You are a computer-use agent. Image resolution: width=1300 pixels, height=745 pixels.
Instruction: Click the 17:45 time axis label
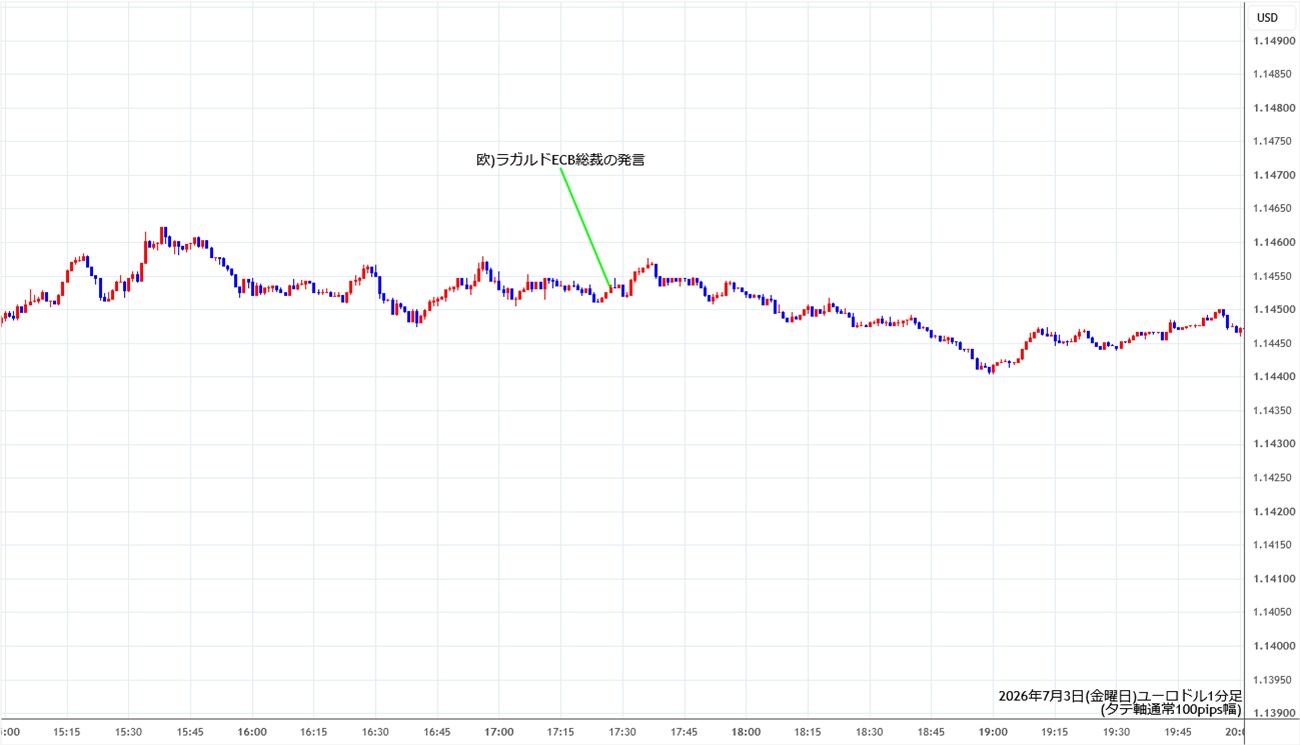click(684, 732)
